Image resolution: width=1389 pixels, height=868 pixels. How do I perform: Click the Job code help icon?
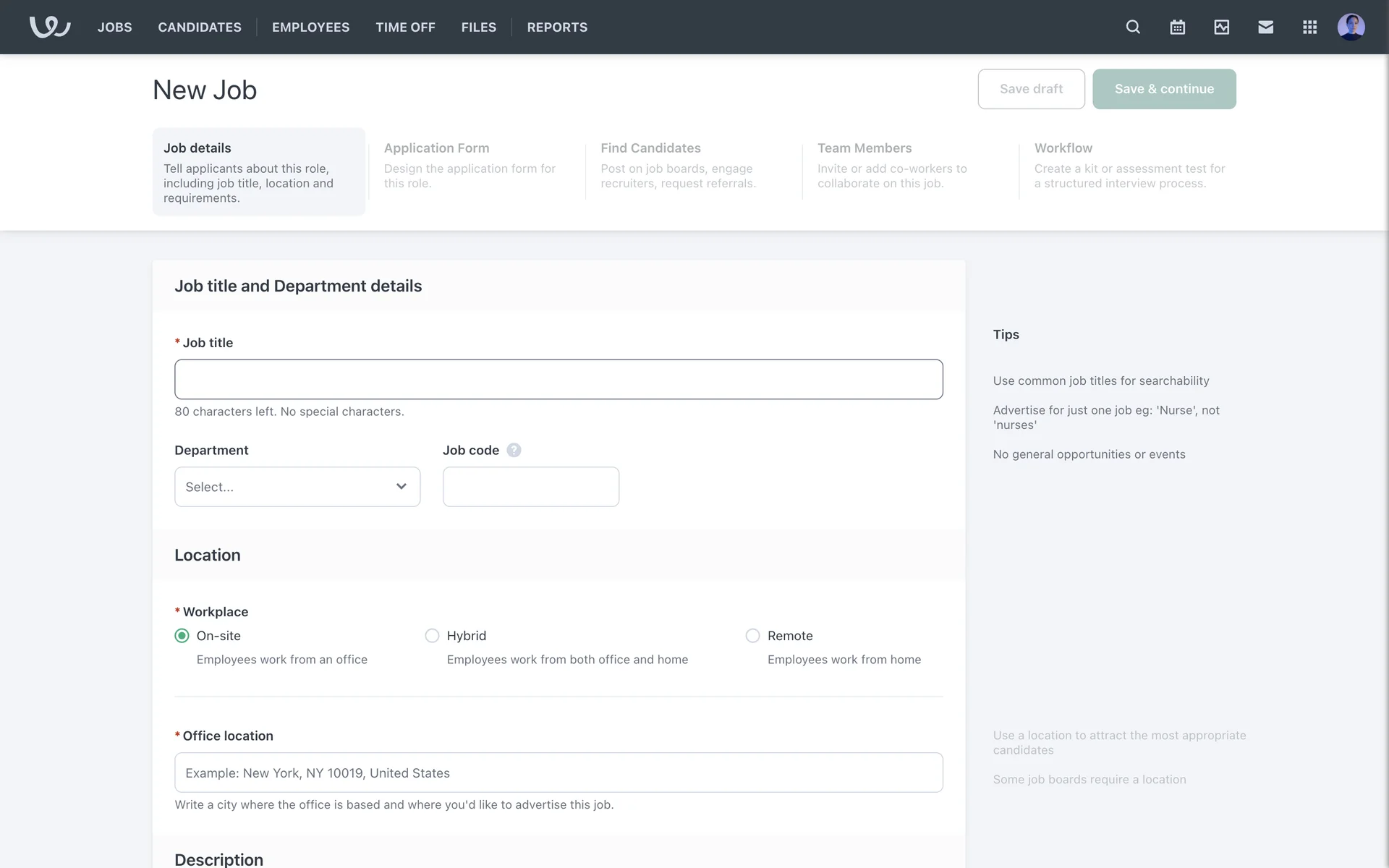514,450
